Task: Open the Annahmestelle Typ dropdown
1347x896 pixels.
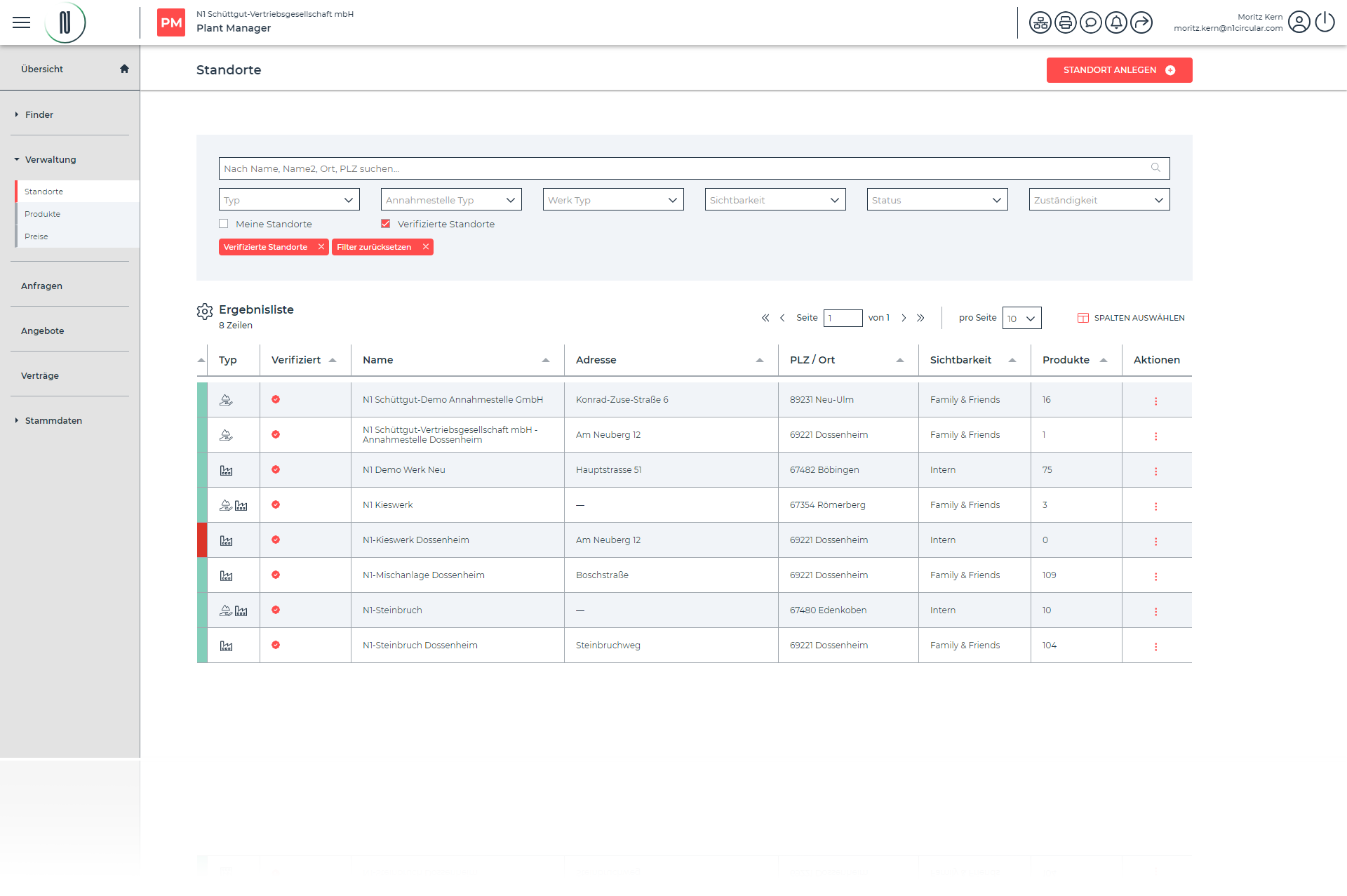Action: point(451,200)
